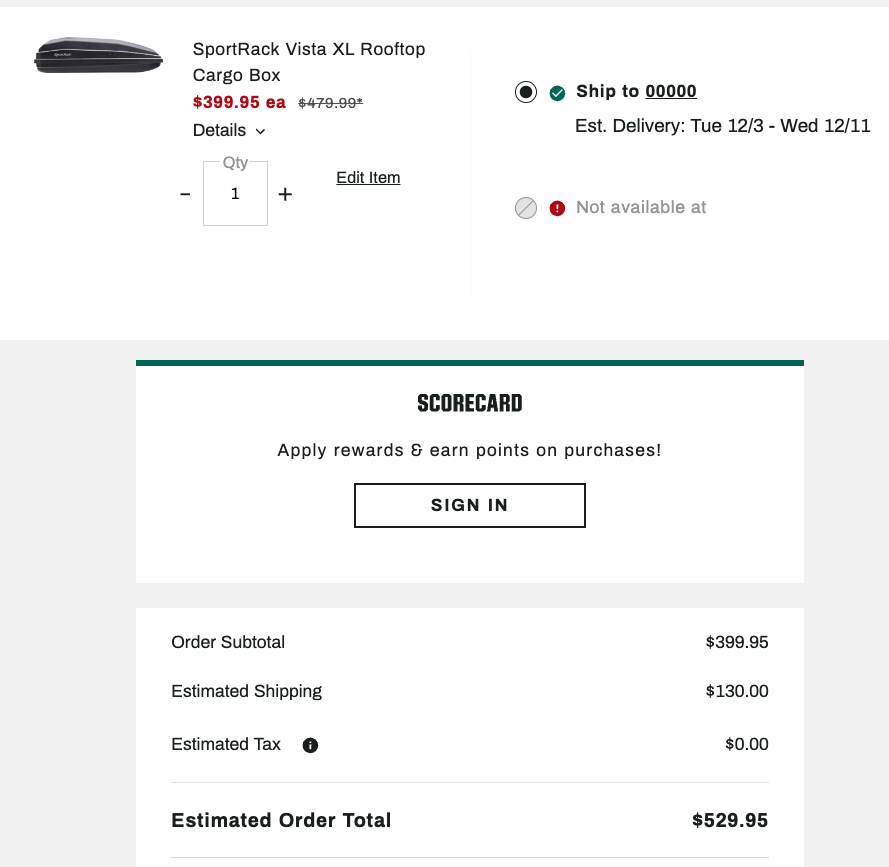Open the SportRack Vista XL product title
This screenshot has width=889, height=867.
pyautogui.click(x=309, y=62)
